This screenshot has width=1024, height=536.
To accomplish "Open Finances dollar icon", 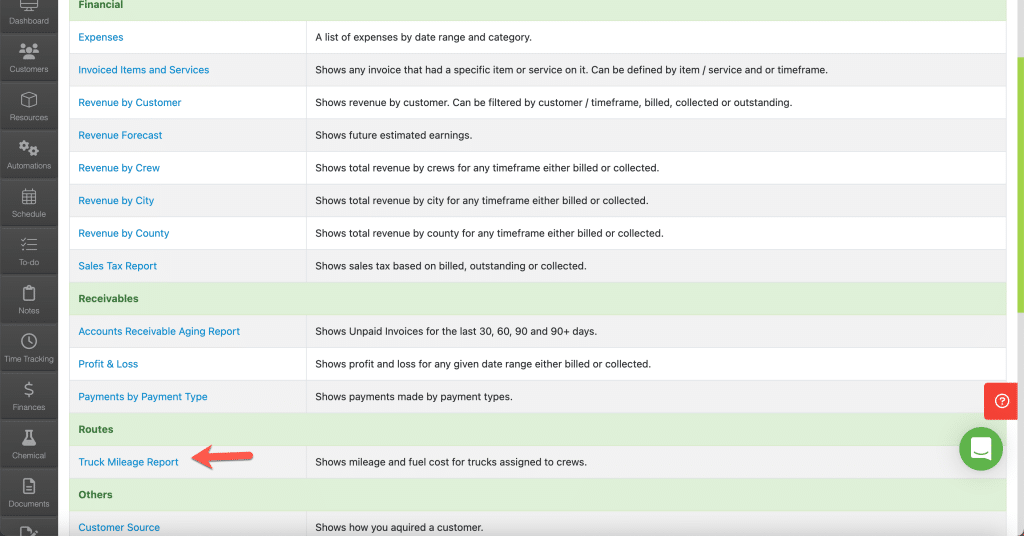I will [x=29, y=390].
